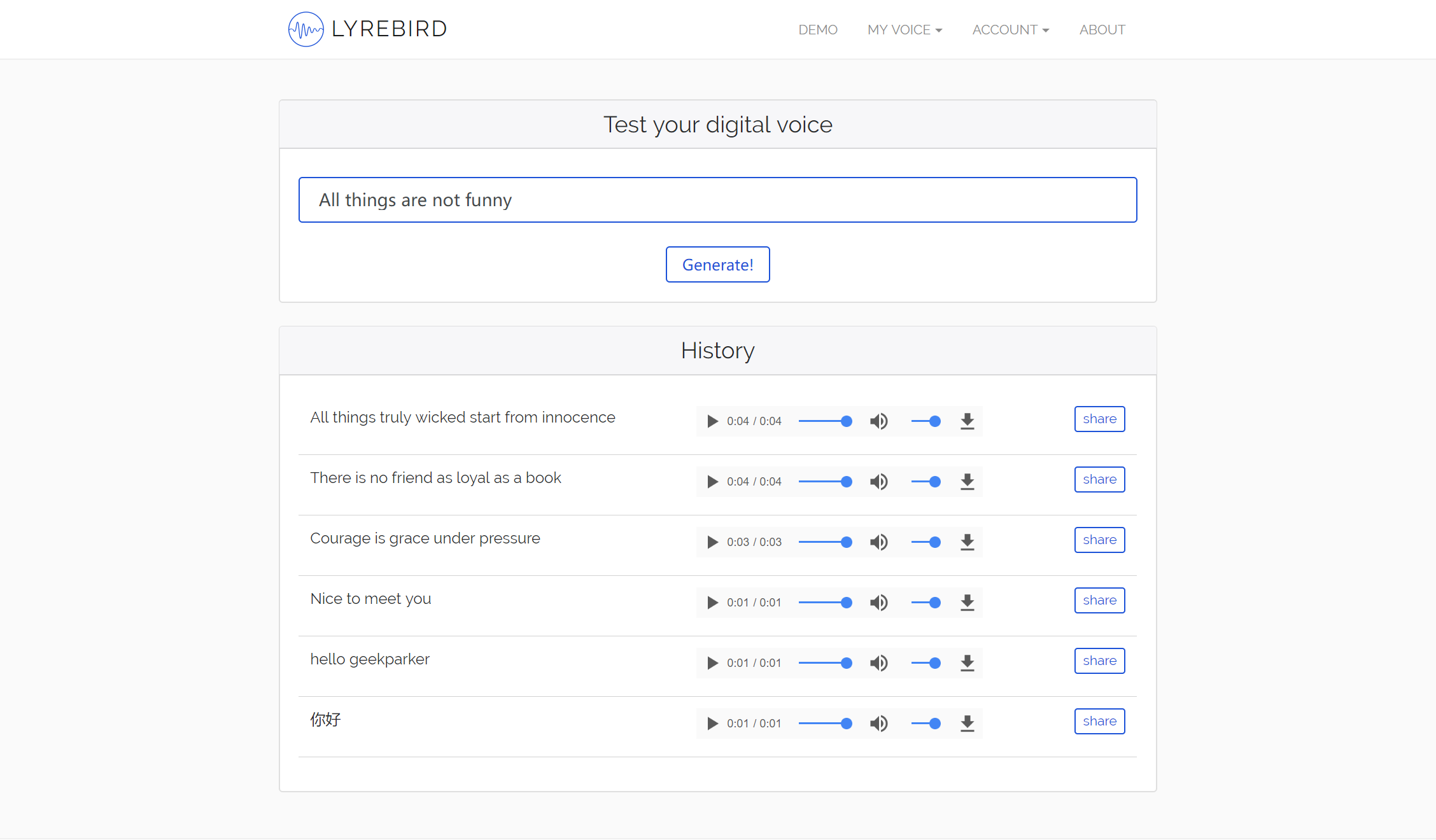
Task: Download the 'All things truly wicked' audio
Action: pyautogui.click(x=968, y=421)
